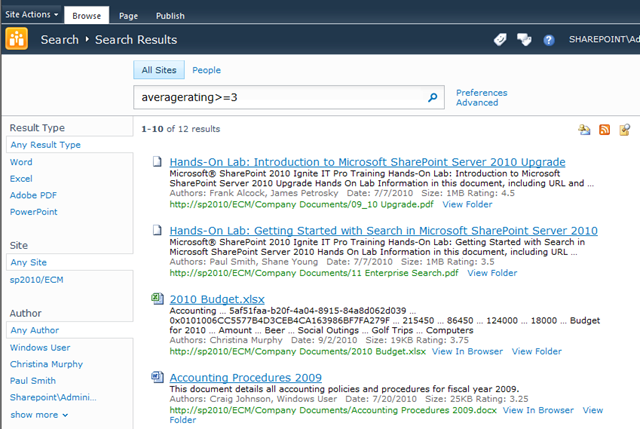The width and height of the screenshot is (640, 429).
Task: Click View Folder for 09_10 Upgrade.pdf
Action: point(467,204)
